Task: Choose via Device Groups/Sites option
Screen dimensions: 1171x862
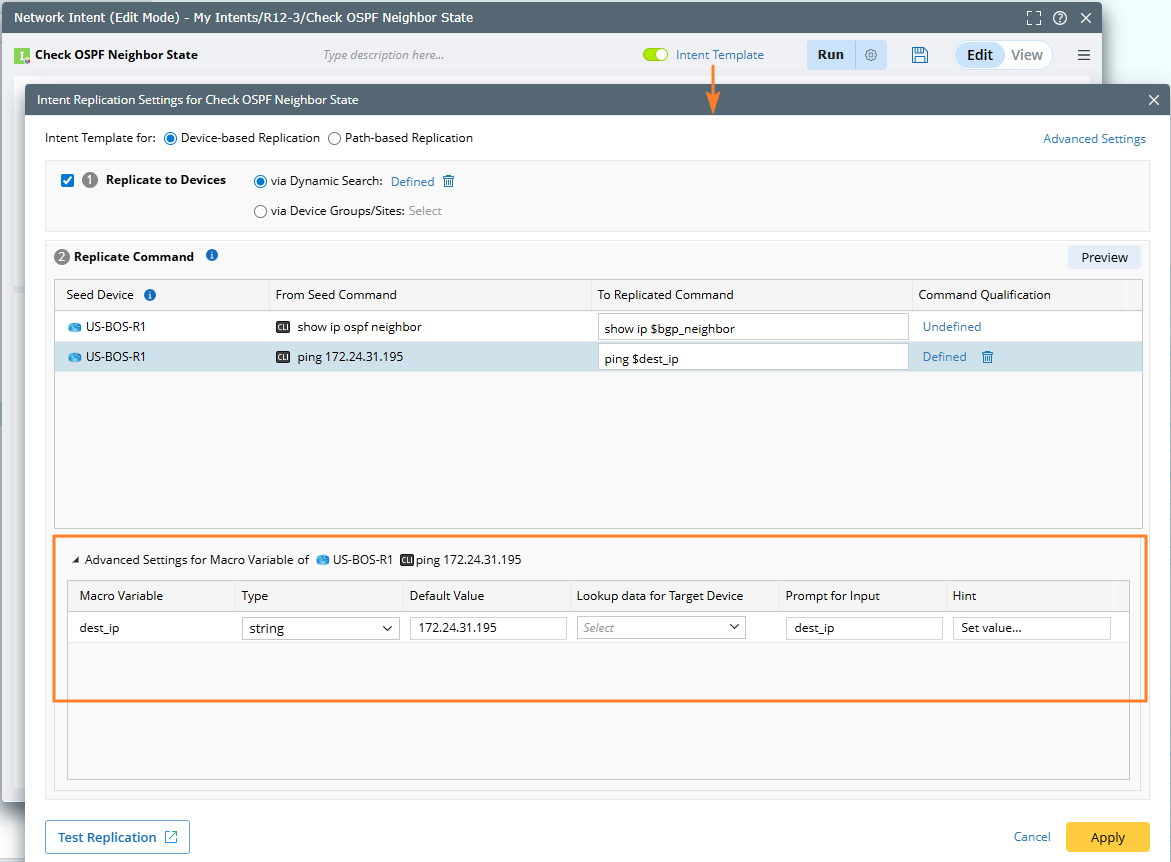Action: pos(261,211)
